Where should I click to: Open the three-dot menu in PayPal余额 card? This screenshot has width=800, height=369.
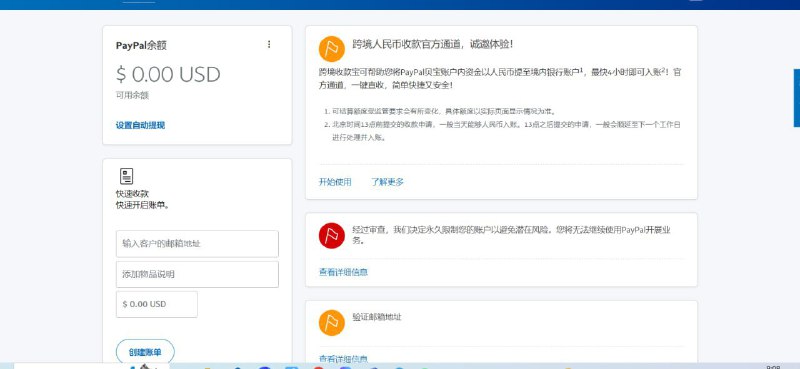point(269,44)
